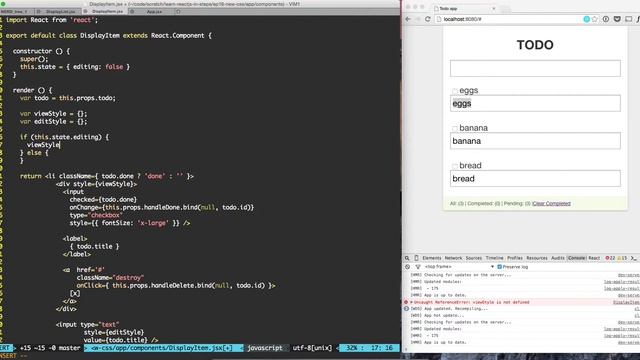Check the banana todo checkbox
The height and width of the screenshot is (360, 640).
tap(455, 129)
